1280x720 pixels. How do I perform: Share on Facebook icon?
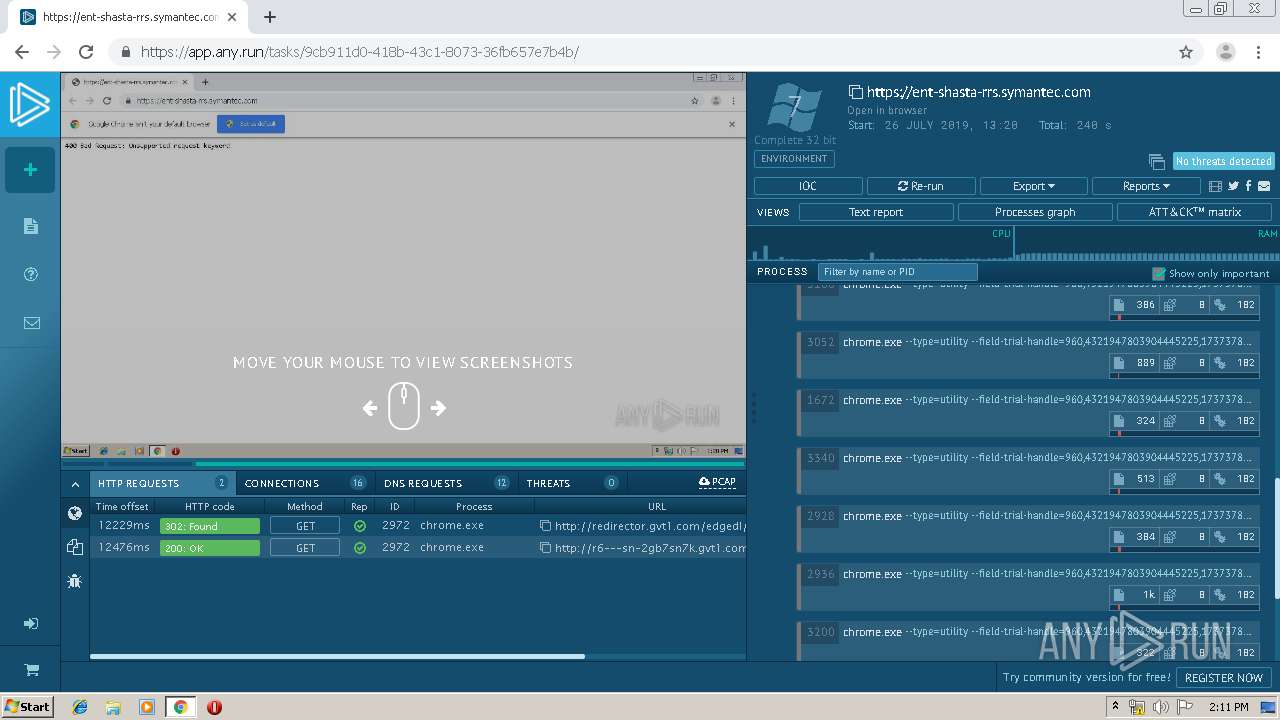point(1248,186)
